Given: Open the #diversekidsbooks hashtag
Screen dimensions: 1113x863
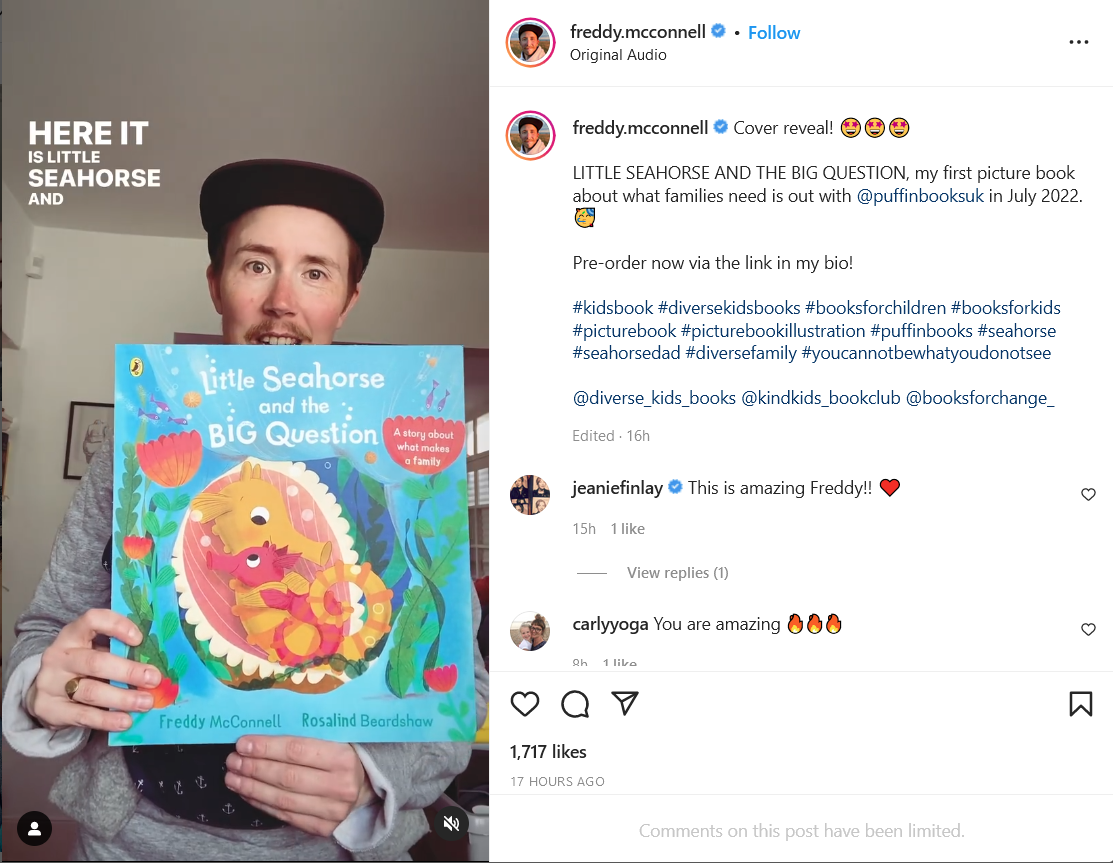Looking at the screenshot, I should [729, 307].
